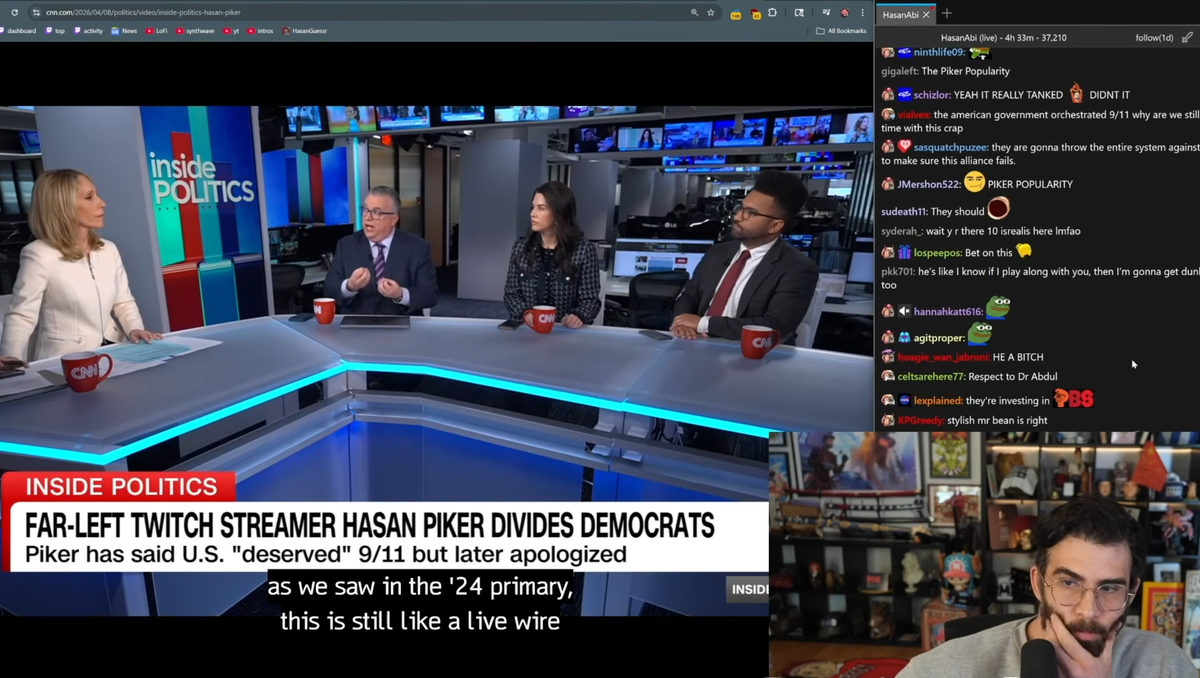Open the browser profile avatar

(x=845, y=12)
